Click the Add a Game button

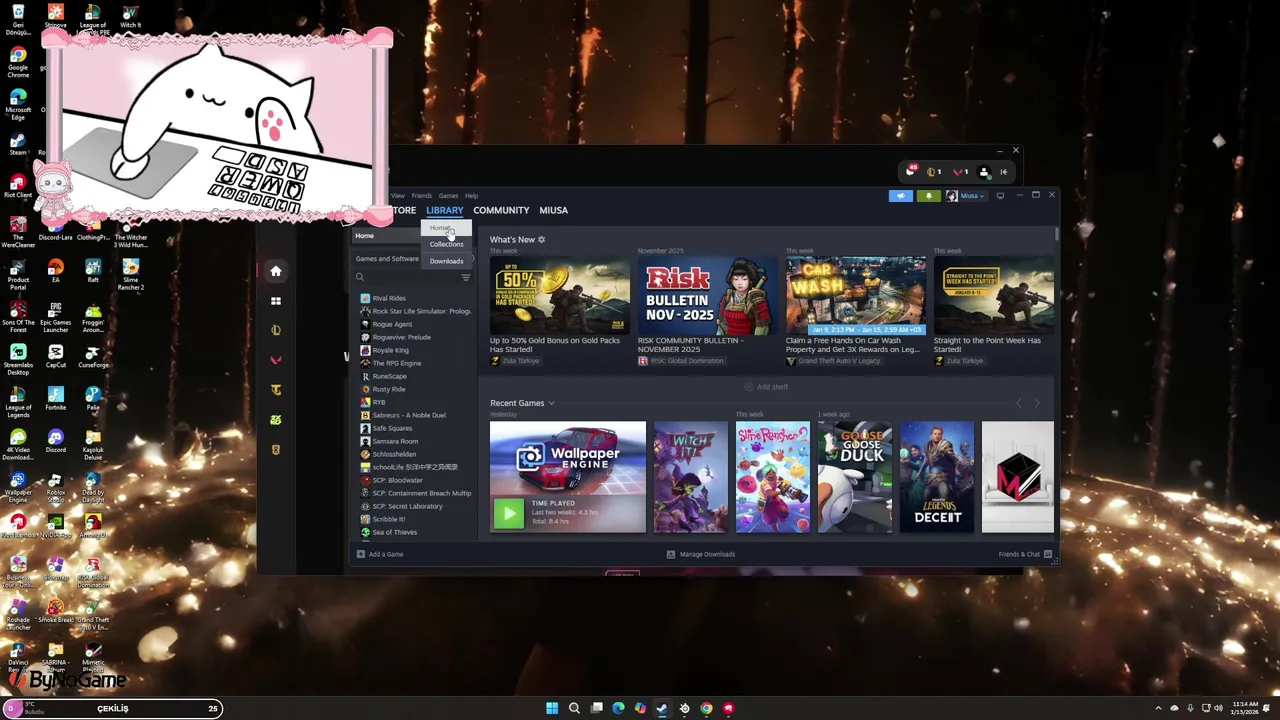380,554
